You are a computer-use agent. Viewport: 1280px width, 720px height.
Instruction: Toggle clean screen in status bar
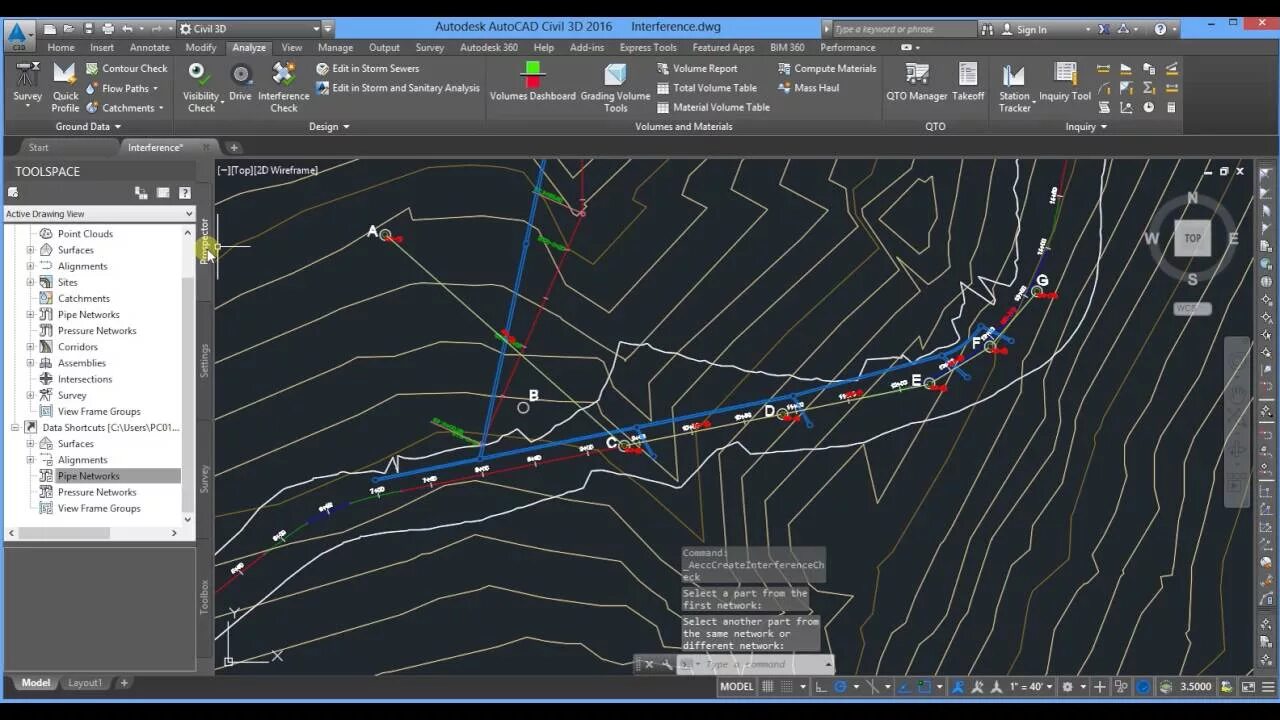point(1248,687)
